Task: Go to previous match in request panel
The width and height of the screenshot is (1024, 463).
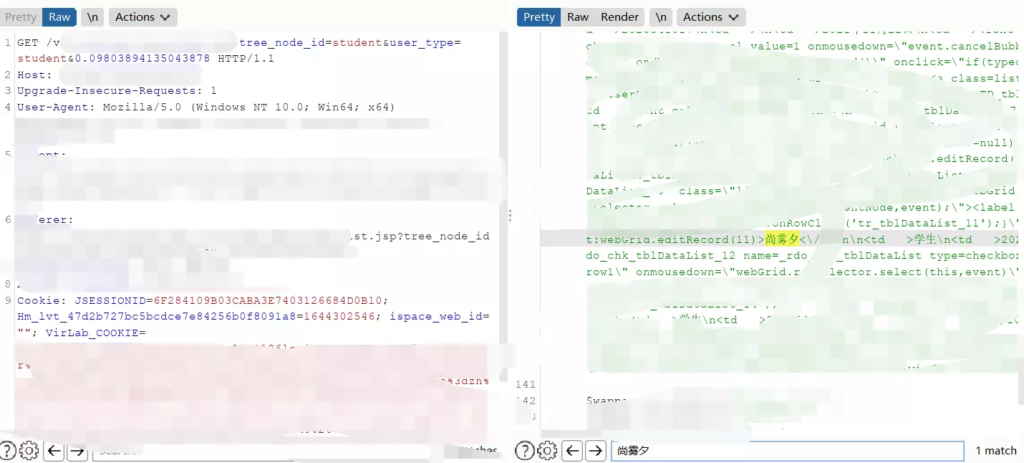Action: (x=55, y=451)
